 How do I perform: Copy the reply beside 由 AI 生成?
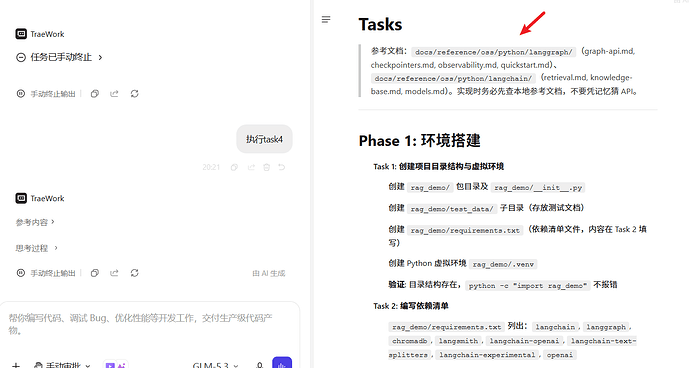pyautogui.click(x=95, y=273)
